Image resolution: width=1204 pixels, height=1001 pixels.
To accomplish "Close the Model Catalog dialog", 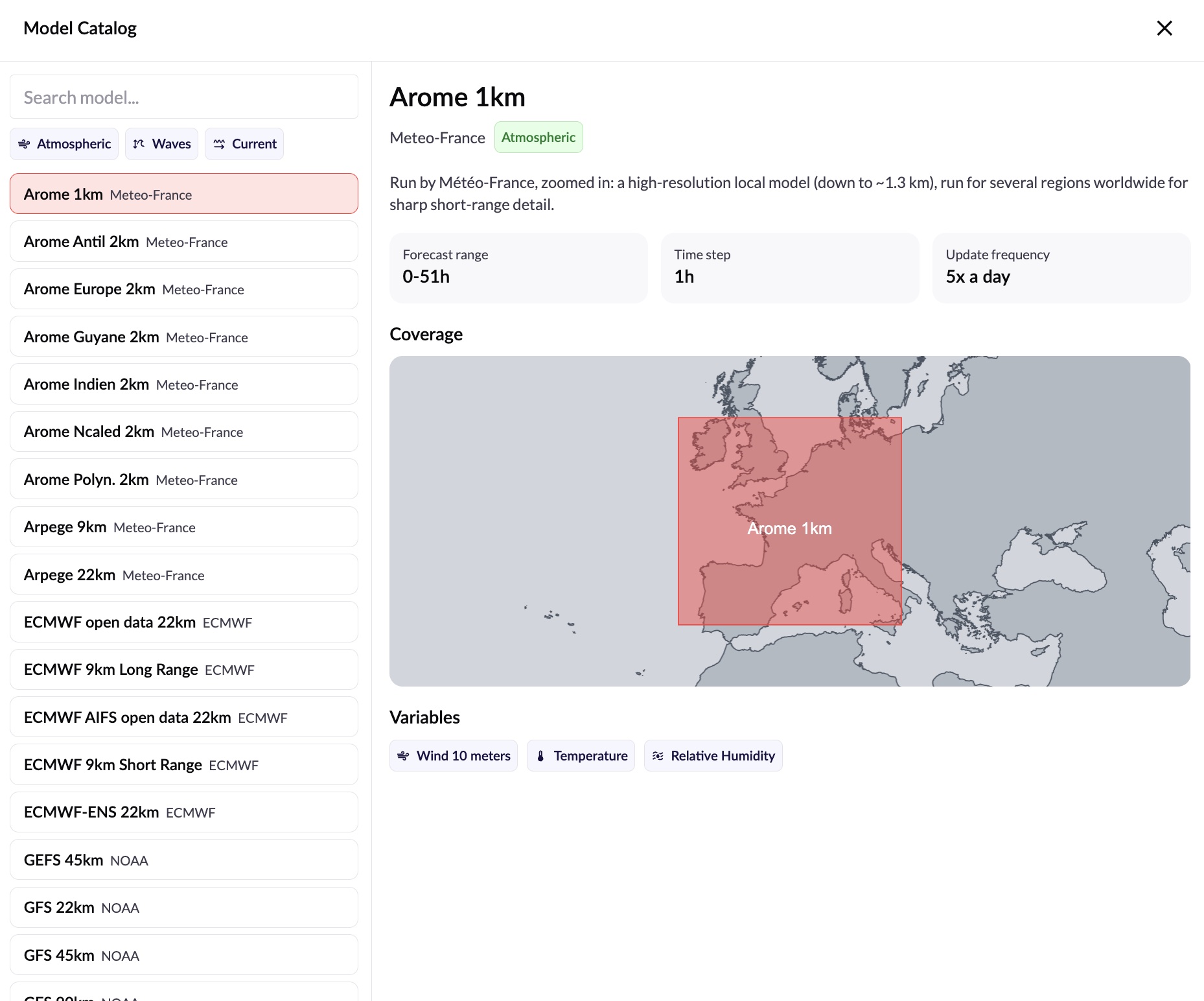I will click(1164, 28).
